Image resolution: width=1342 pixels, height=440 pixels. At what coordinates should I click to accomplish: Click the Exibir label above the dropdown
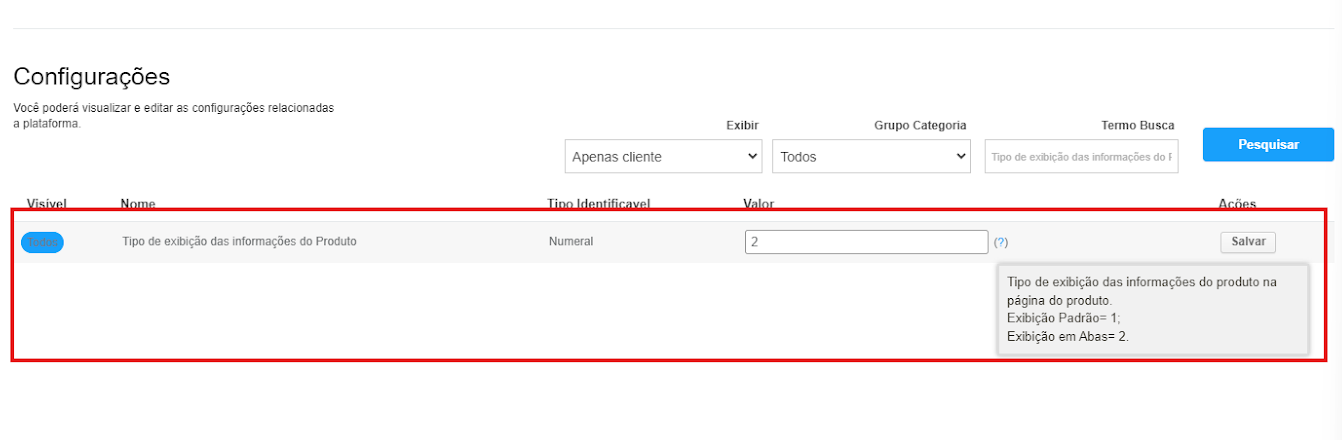point(742,125)
